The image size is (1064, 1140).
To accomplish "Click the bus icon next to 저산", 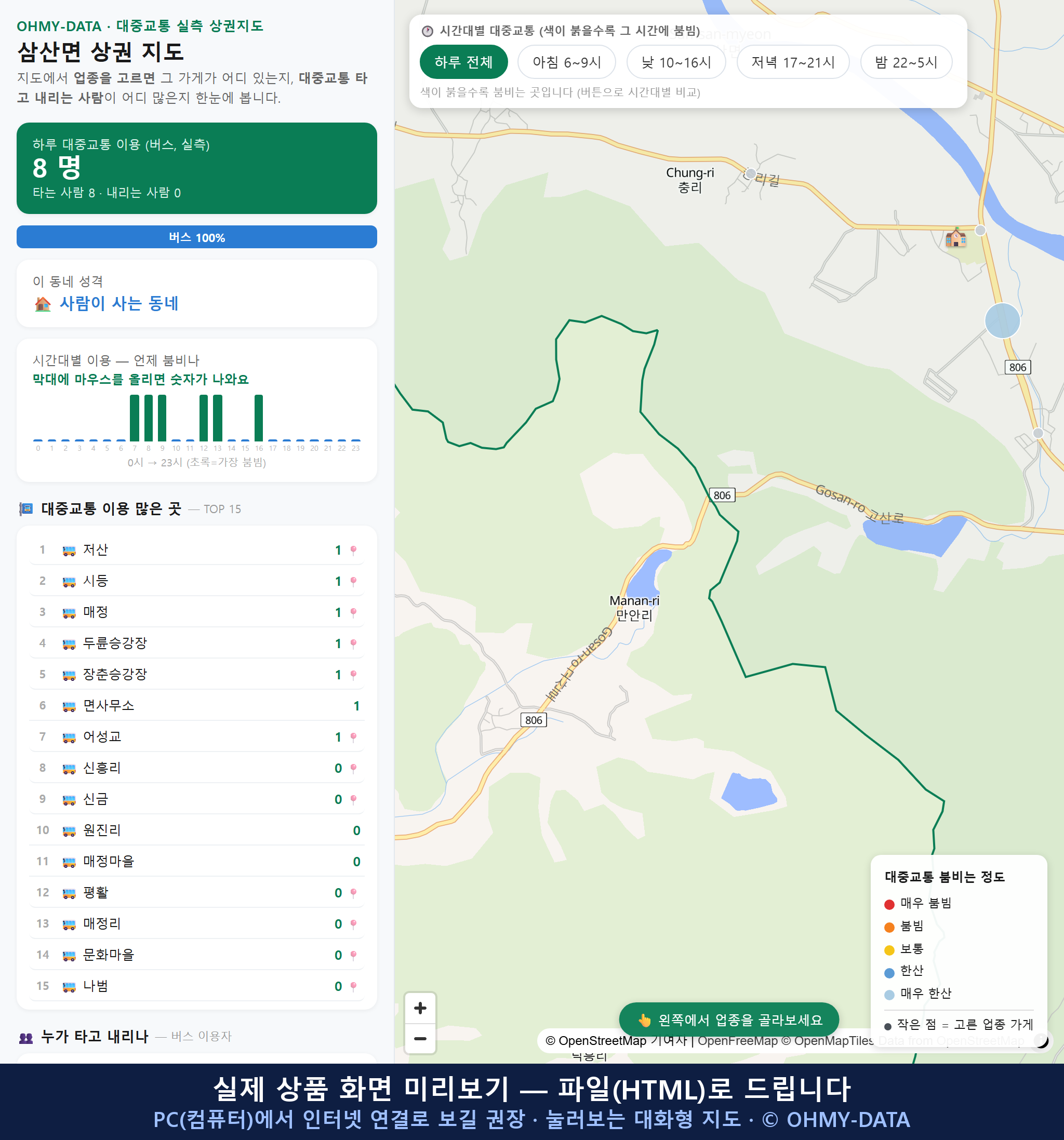I will pos(69,551).
